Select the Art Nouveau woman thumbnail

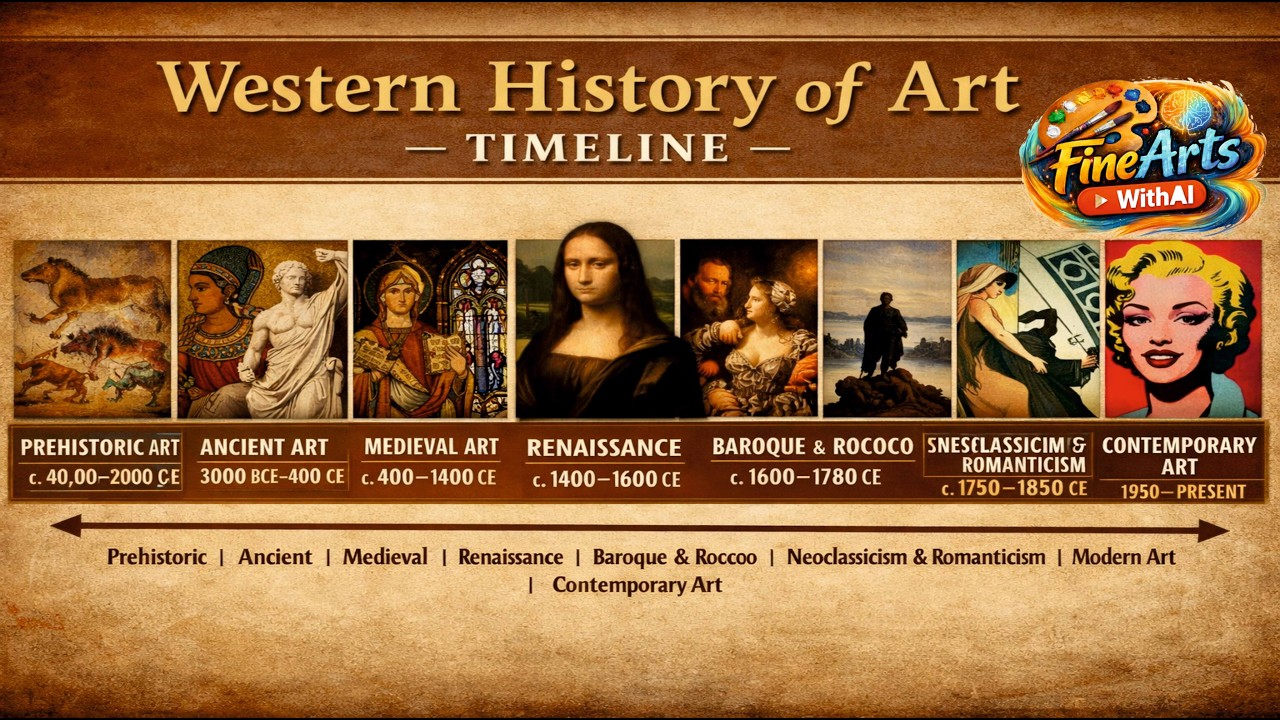[x=1028, y=329]
